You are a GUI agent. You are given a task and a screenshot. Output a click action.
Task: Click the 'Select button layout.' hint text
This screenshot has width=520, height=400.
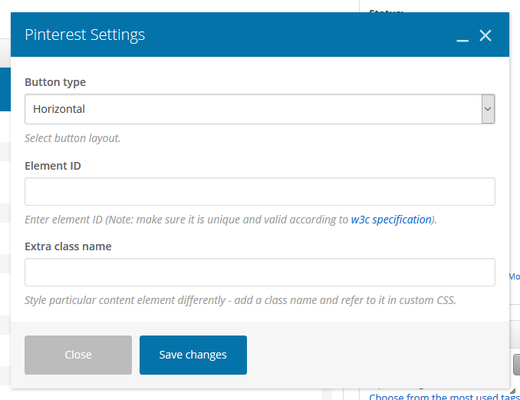pos(73,138)
